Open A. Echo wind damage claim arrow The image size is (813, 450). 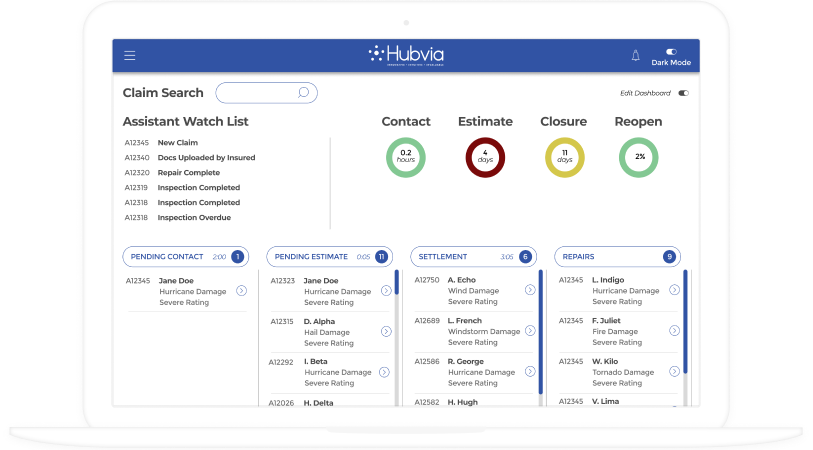[x=530, y=290]
